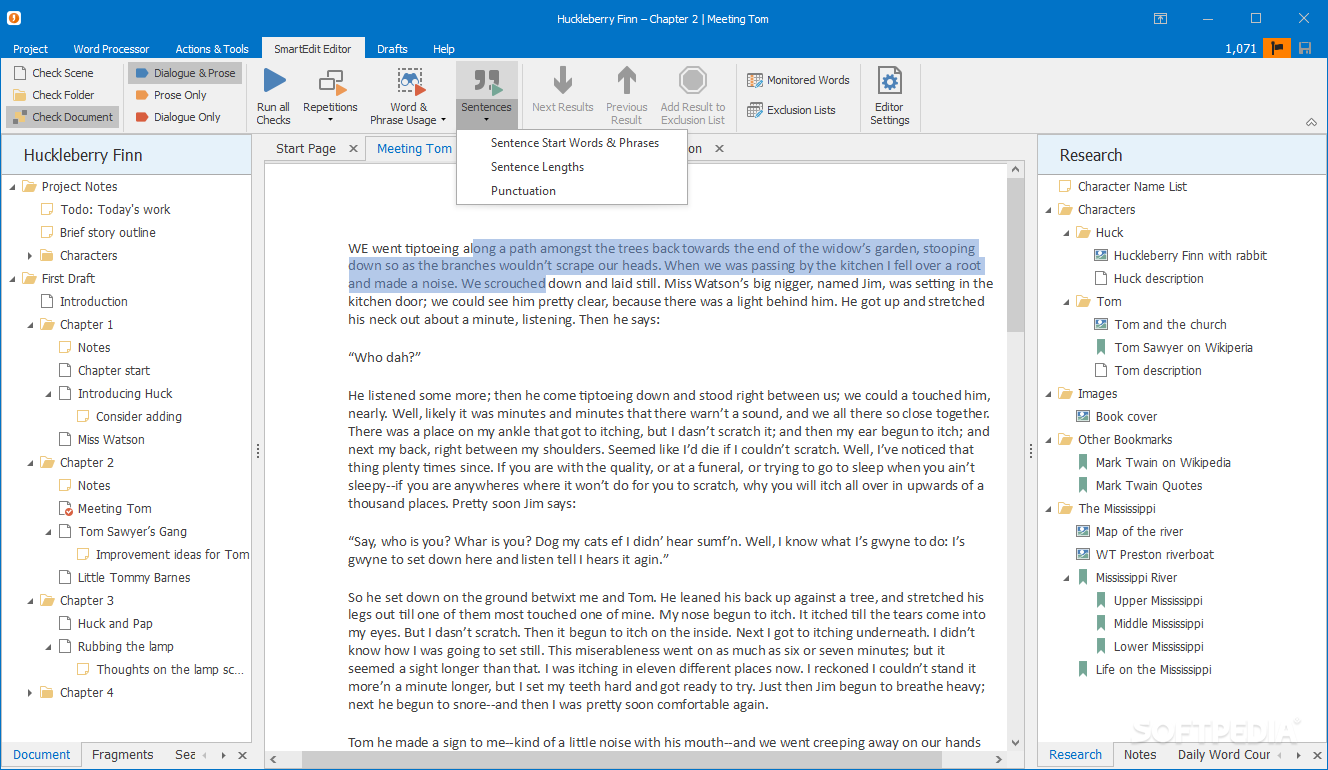Switch to the Notes tab in Research panel

1140,755
